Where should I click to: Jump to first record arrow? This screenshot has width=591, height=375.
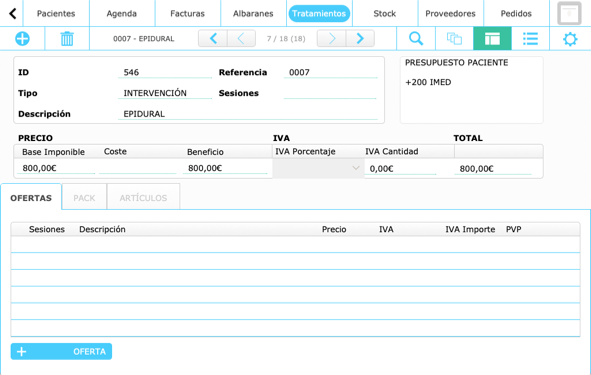[213, 38]
